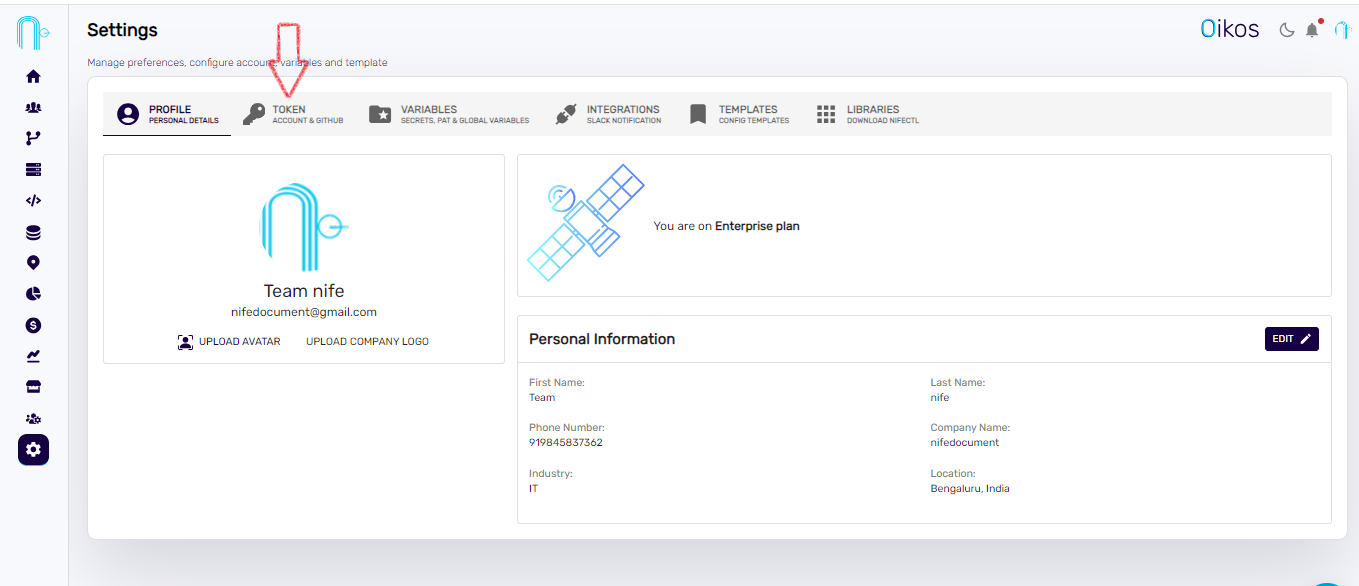1359x586 pixels.
Task: Open the Home icon in the sidebar
Action: click(x=33, y=75)
